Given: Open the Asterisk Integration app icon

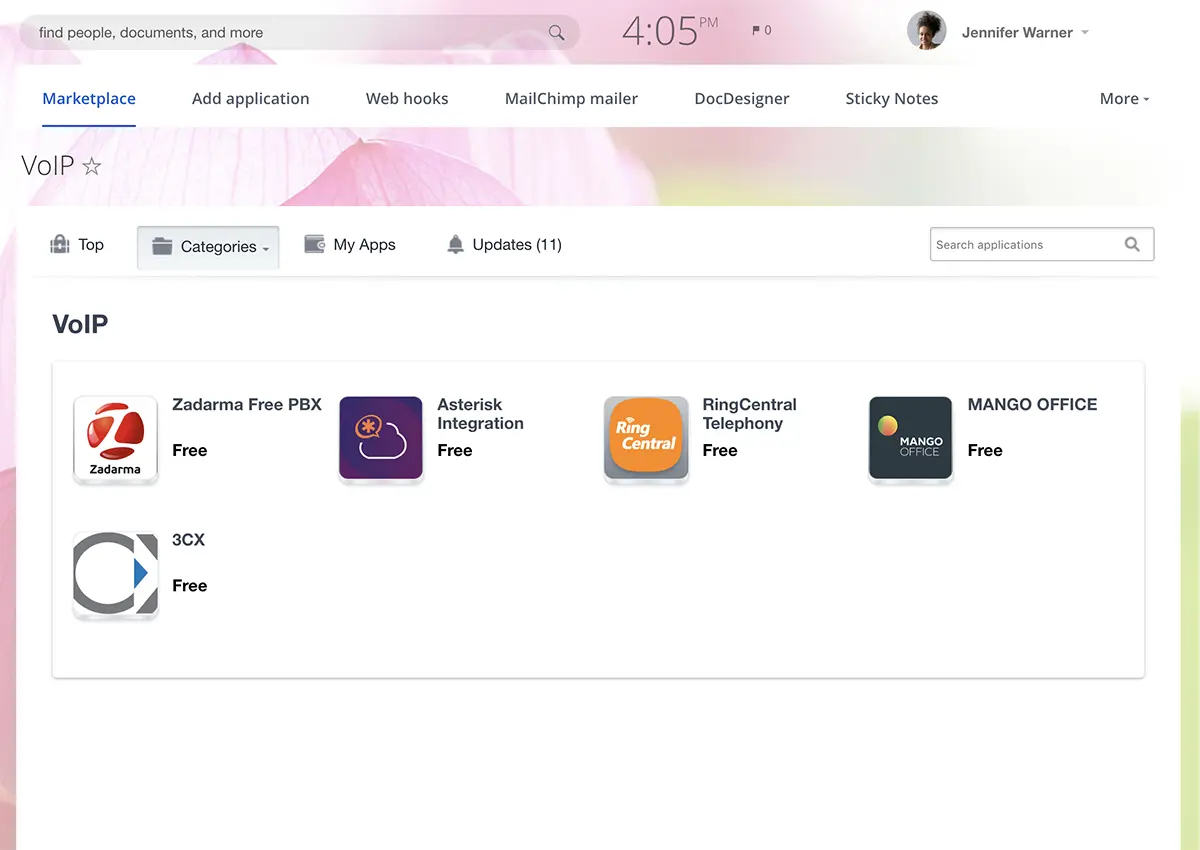Looking at the screenshot, I should pyautogui.click(x=381, y=440).
